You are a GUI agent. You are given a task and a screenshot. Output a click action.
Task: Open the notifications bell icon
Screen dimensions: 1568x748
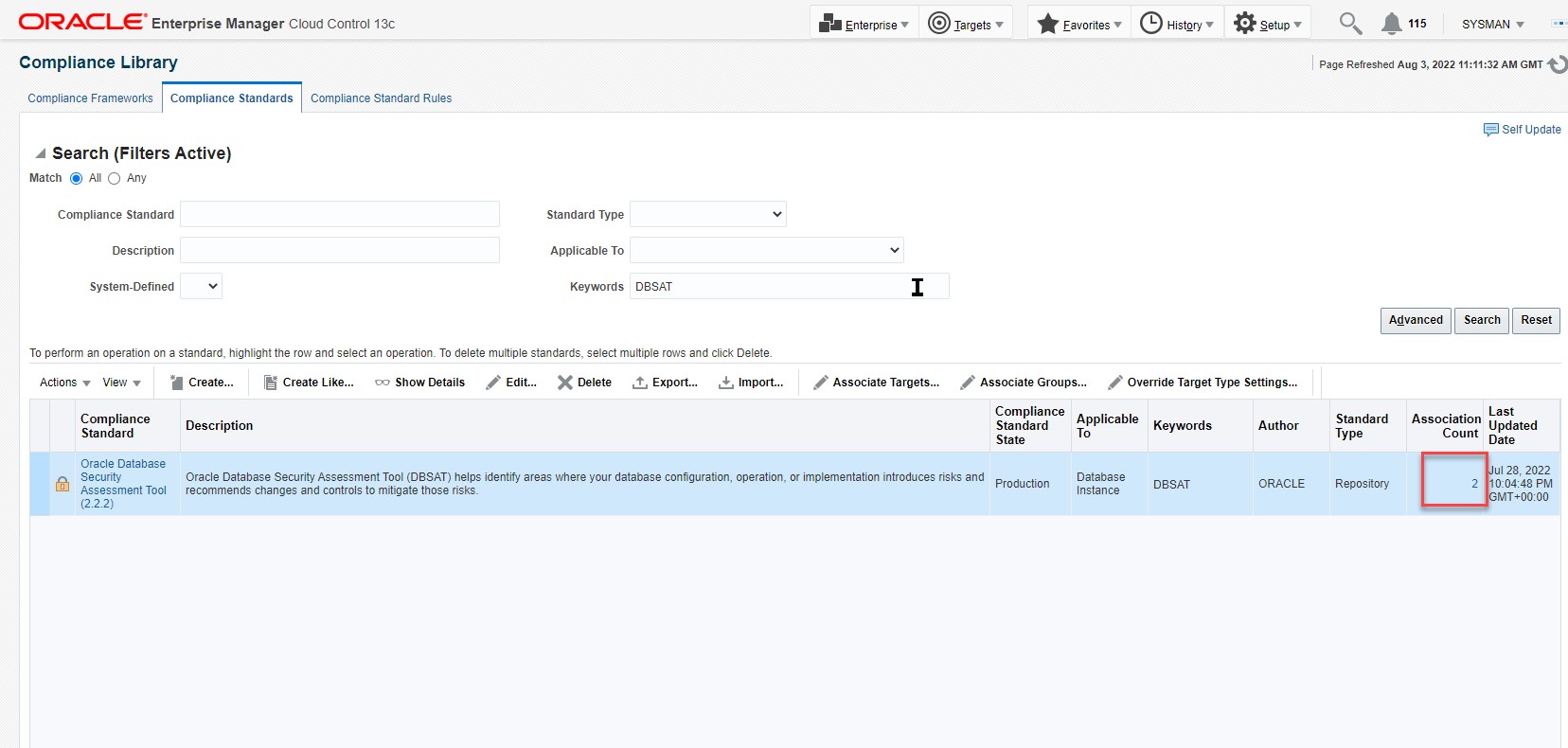coord(1391,24)
